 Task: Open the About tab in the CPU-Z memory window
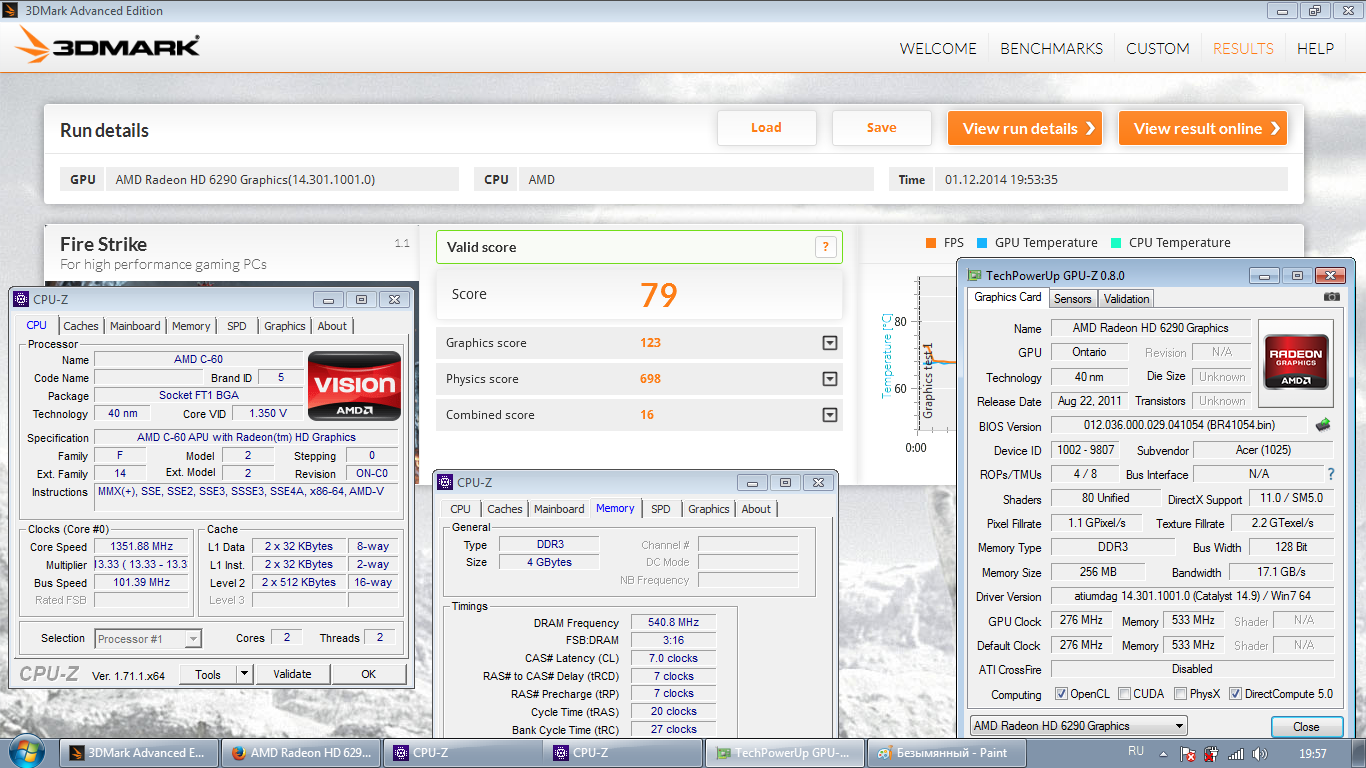click(756, 509)
